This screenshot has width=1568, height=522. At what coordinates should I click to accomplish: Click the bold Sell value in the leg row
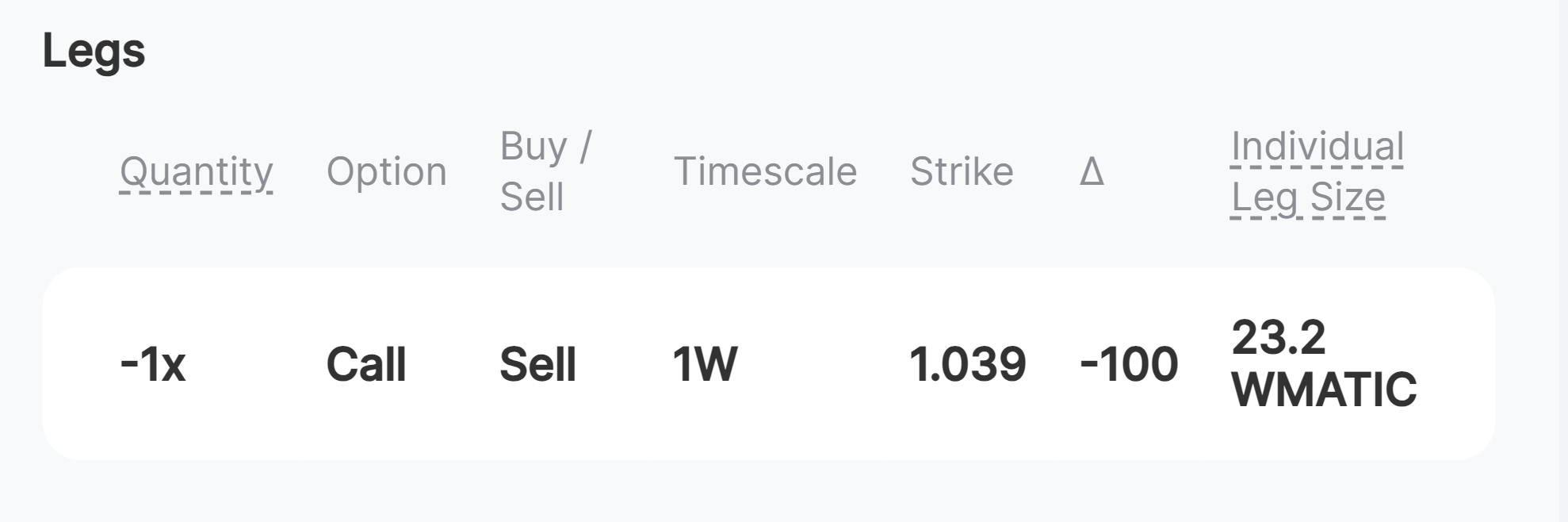point(537,364)
